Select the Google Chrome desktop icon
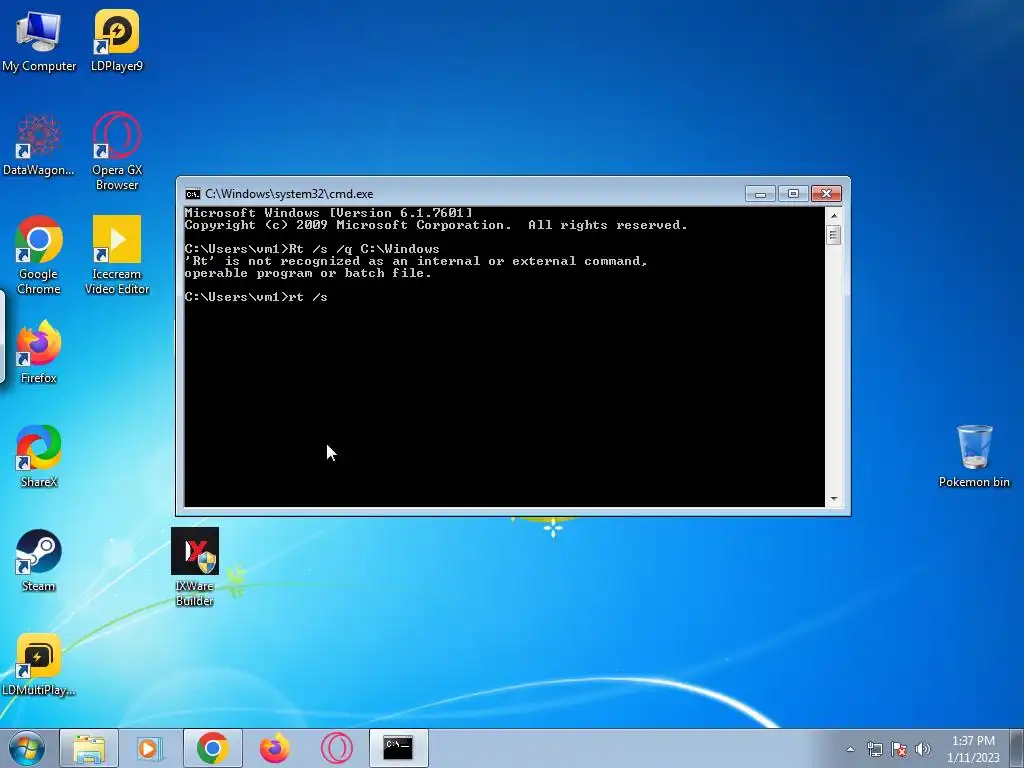 point(39,255)
